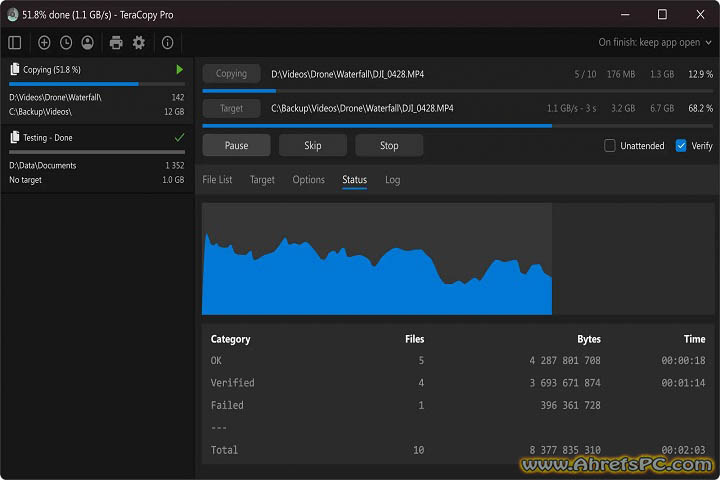Click the TeraCopy app icon in title bar
The height and width of the screenshot is (480, 720).
pos(12,15)
